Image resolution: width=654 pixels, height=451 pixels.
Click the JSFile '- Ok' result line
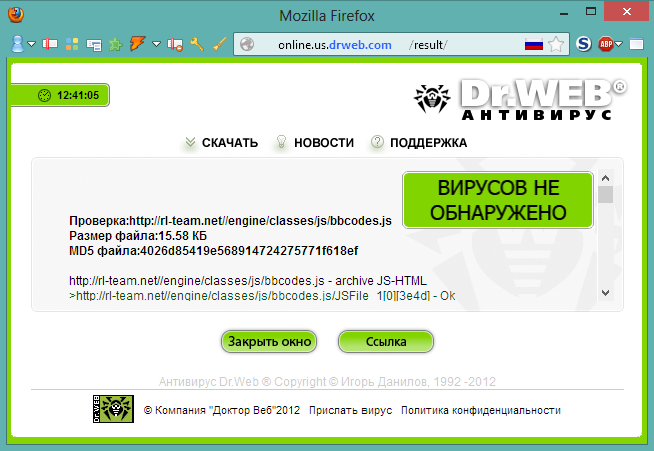[262, 296]
